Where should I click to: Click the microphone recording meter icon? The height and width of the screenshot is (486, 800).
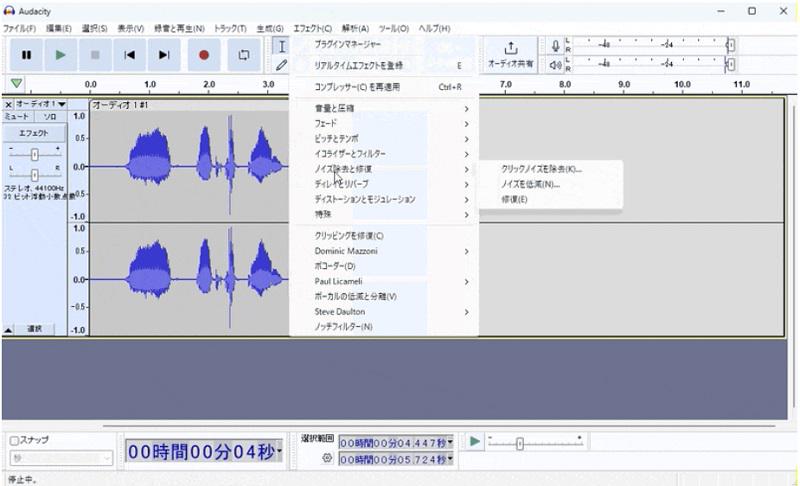556,46
